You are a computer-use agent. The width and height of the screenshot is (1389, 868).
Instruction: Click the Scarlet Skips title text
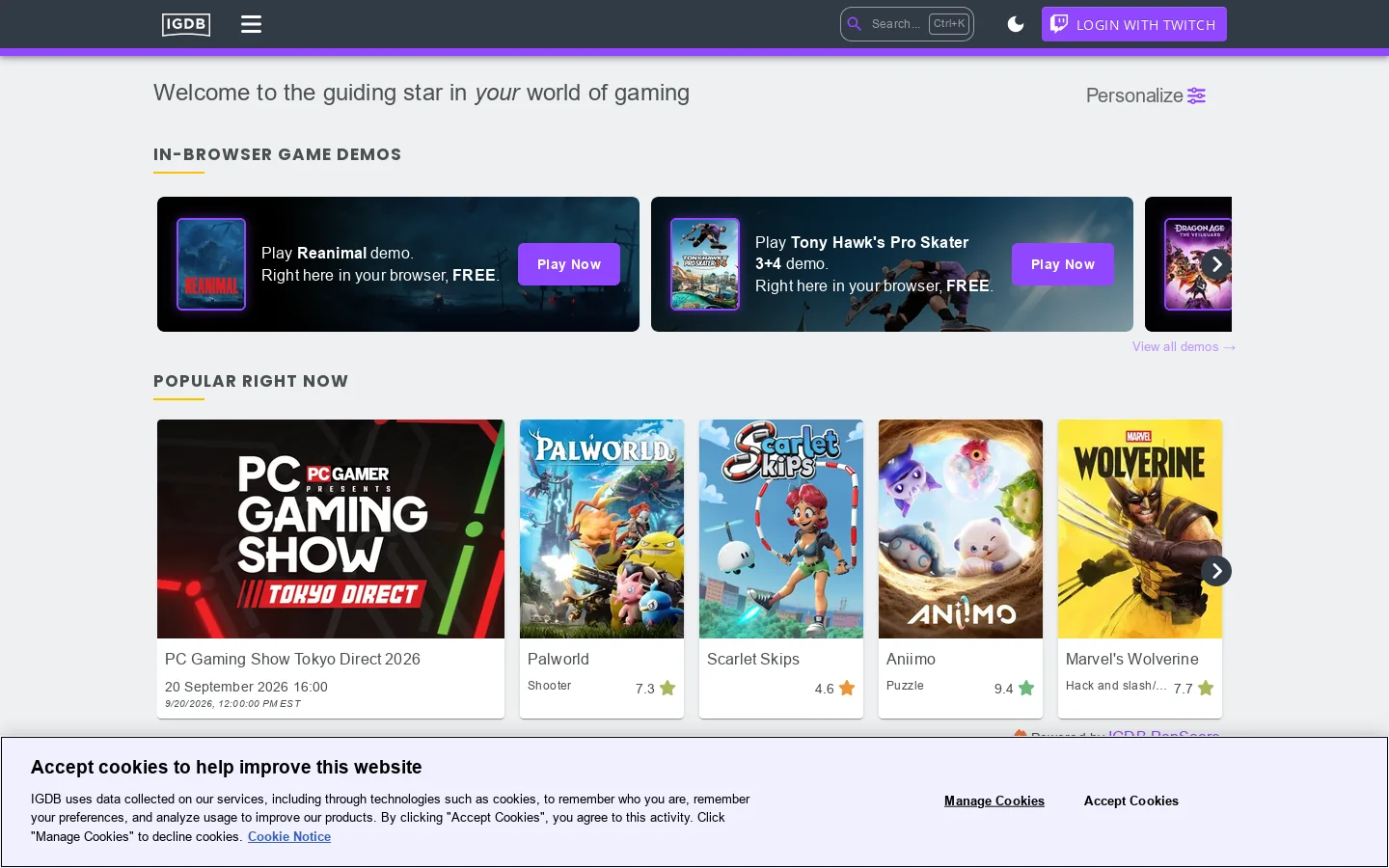coord(753,659)
